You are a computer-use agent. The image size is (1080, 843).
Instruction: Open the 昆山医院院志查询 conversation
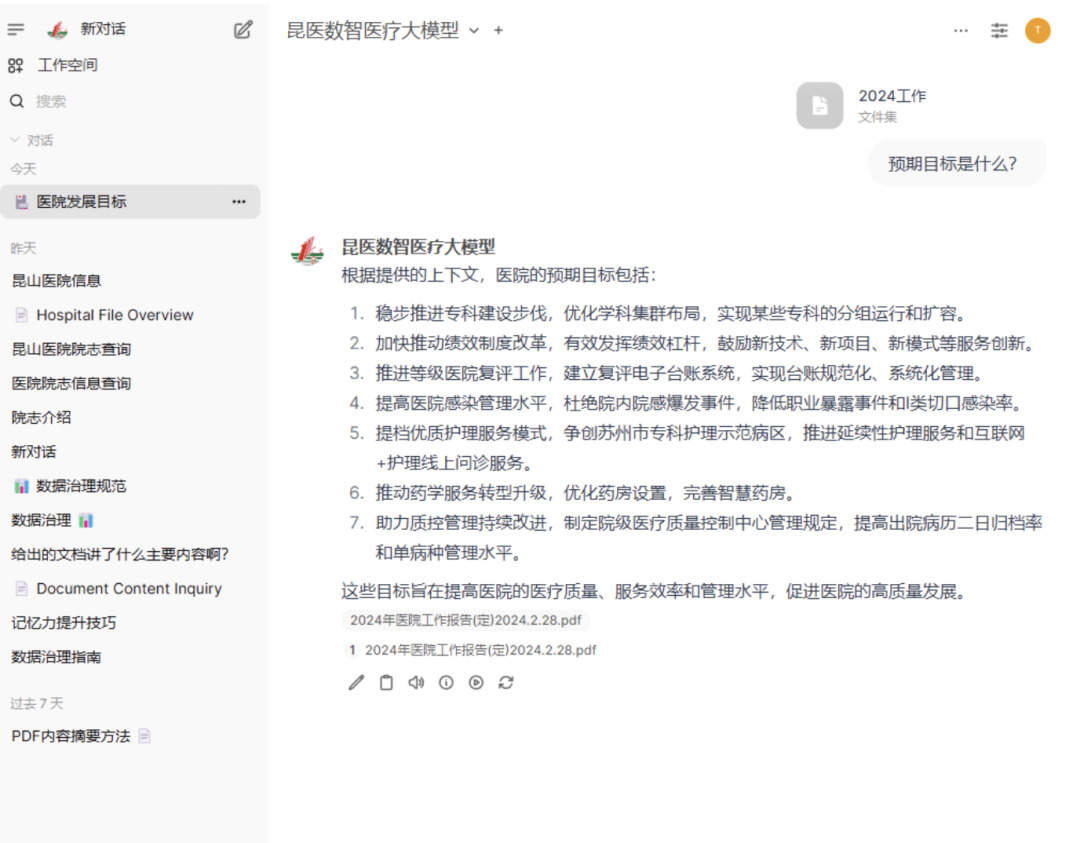coord(131,349)
